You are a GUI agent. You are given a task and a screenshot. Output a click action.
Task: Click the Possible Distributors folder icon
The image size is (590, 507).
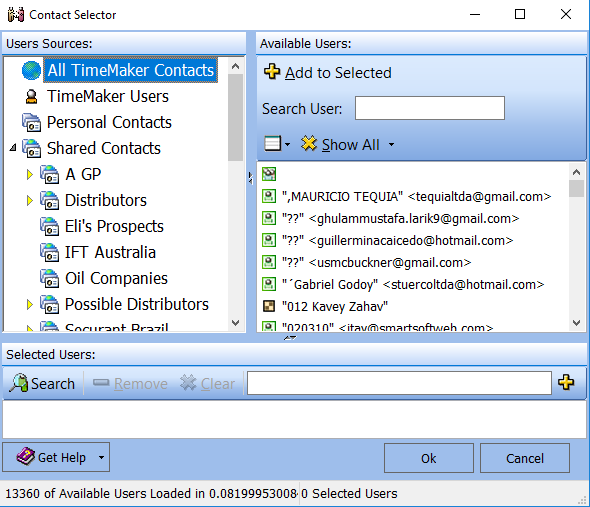click(49, 304)
